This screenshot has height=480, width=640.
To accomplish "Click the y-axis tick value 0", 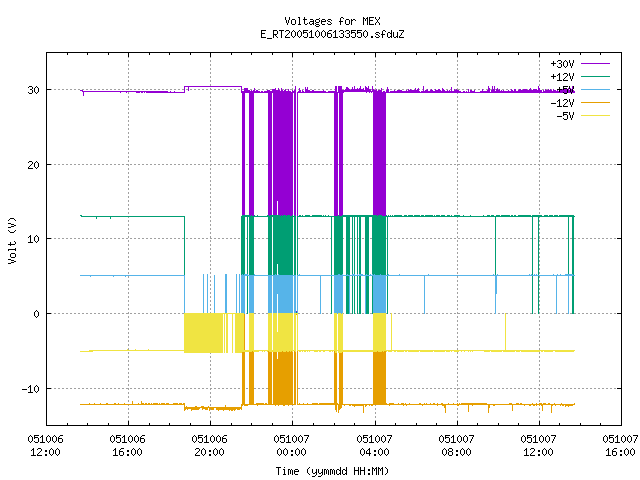I will click(x=37, y=314).
